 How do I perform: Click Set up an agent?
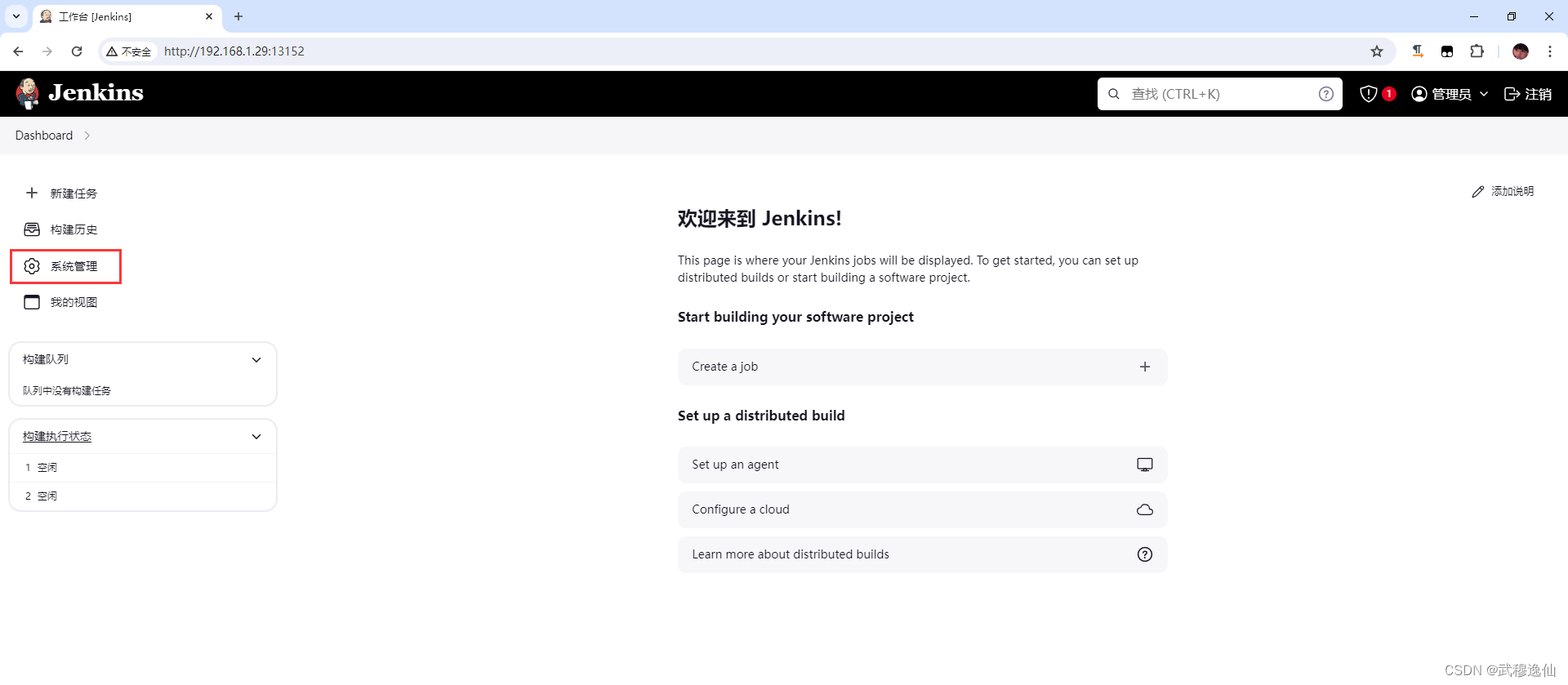click(923, 465)
